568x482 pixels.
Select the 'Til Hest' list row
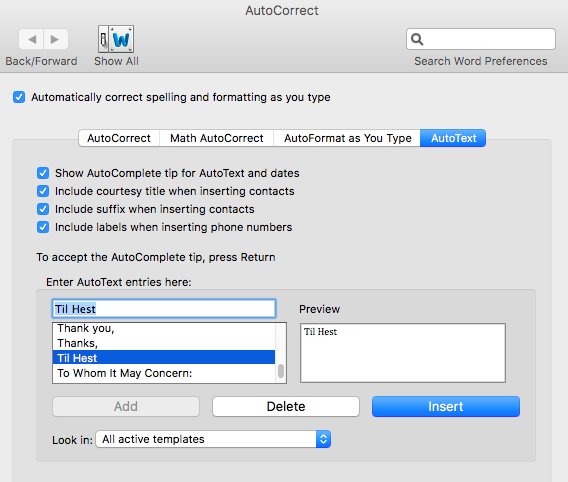click(164, 358)
